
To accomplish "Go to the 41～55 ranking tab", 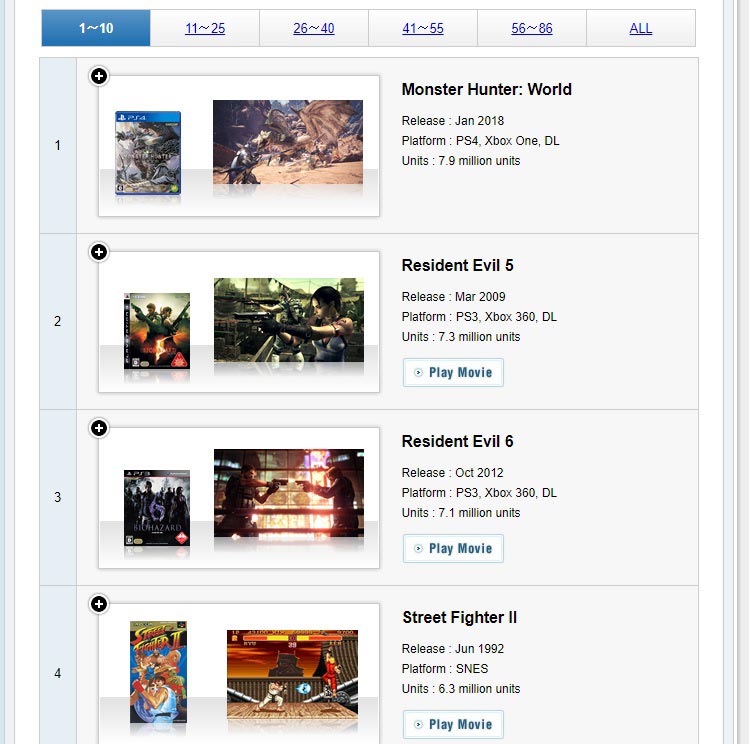I will (x=423, y=28).
